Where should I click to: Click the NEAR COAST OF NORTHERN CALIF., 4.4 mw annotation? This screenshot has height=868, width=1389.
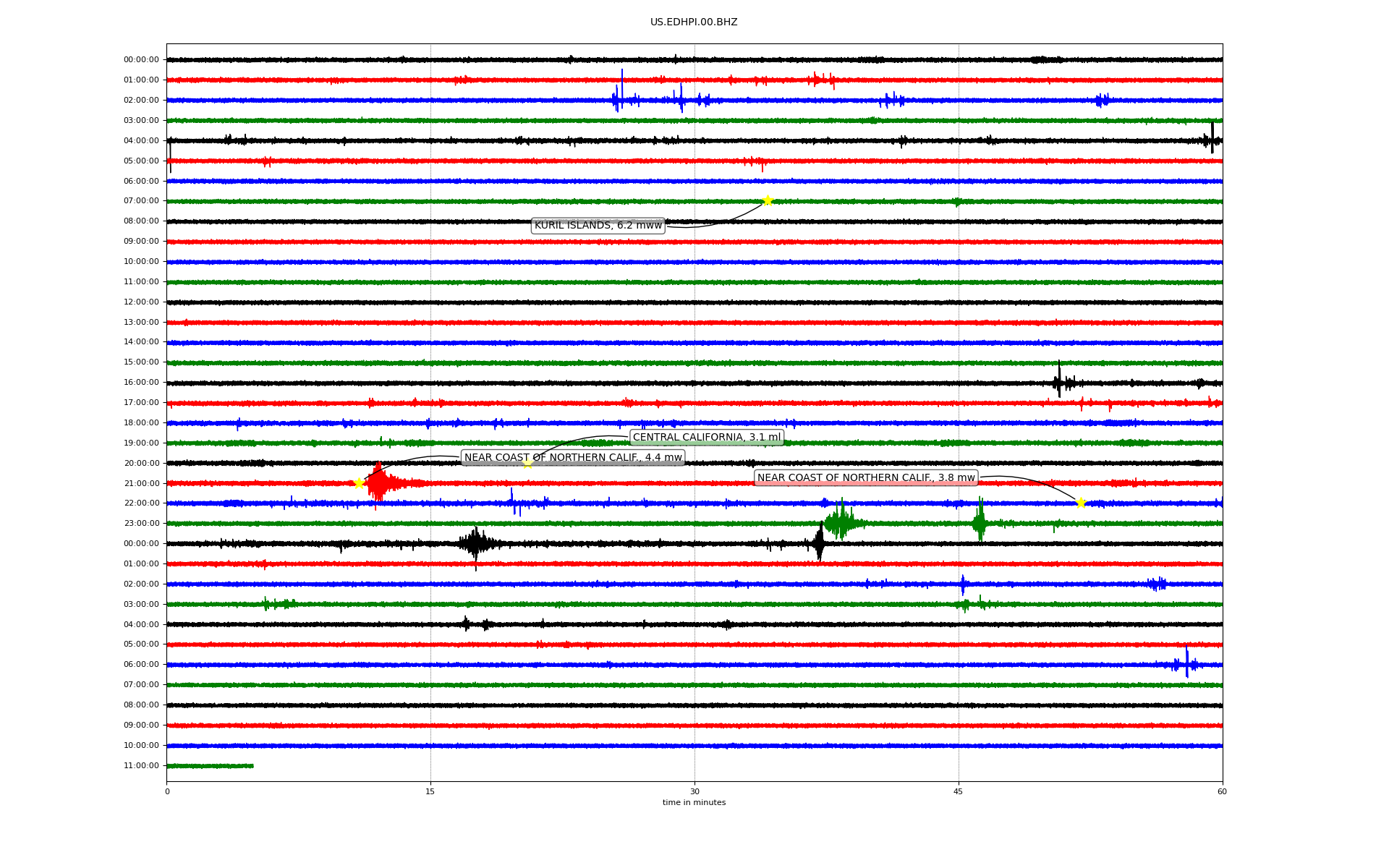573,458
